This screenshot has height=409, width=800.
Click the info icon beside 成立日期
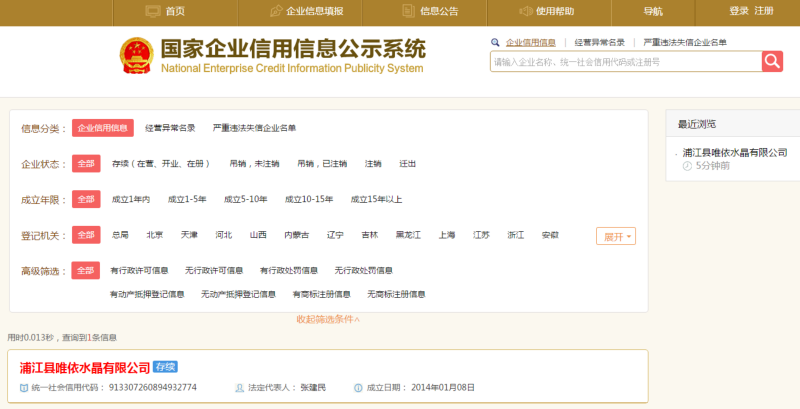358,388
